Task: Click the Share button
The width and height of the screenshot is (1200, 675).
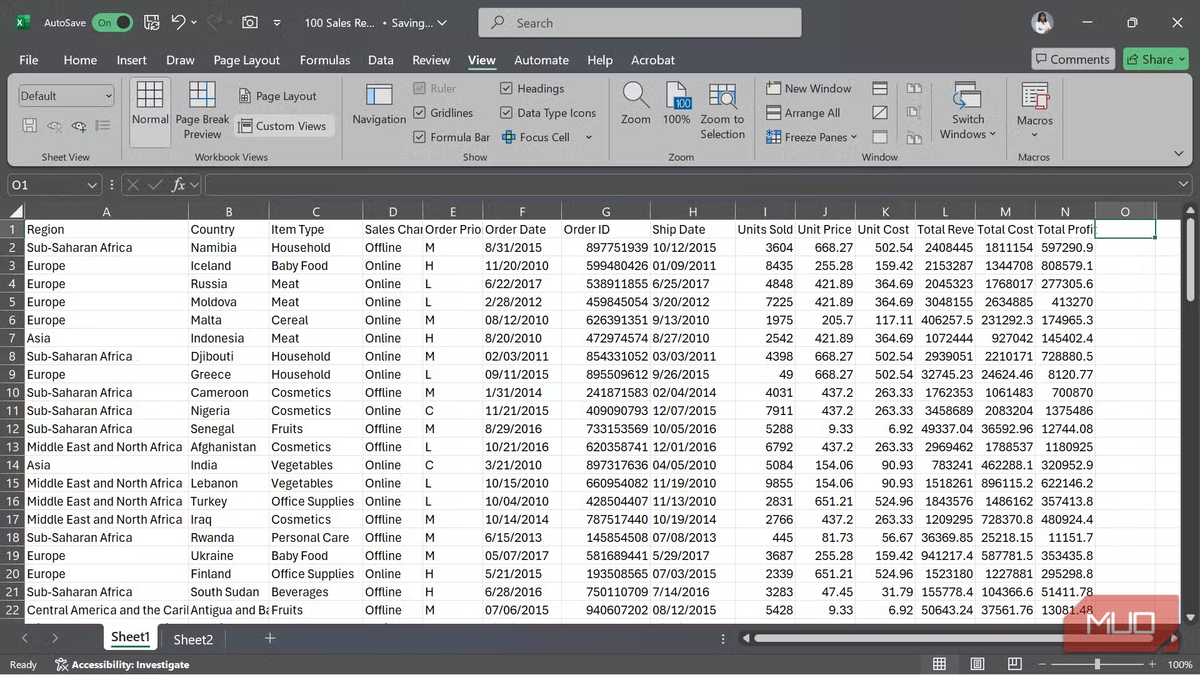Action: pyautogui.click(x=1156, y=59)
